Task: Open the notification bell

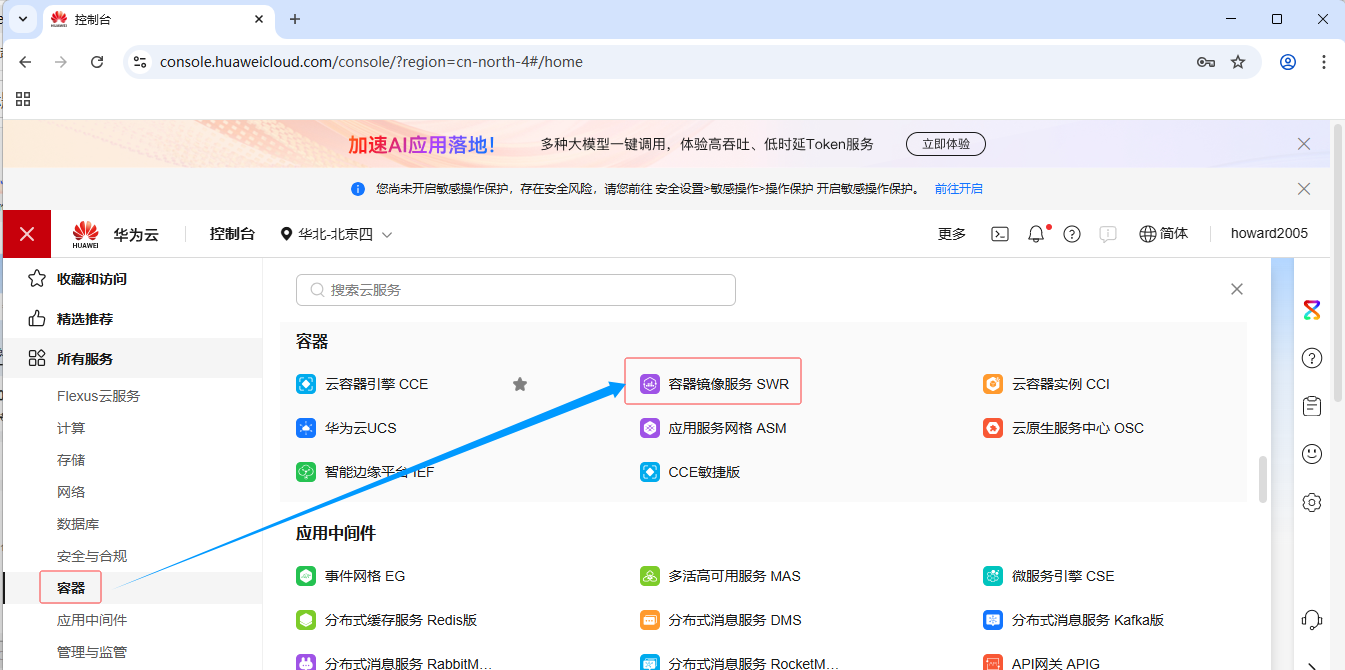Action: (1036, 234)
